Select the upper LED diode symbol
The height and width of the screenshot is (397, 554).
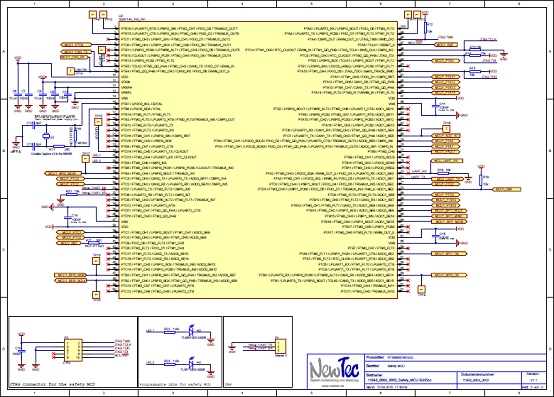[x=191, y=330]
